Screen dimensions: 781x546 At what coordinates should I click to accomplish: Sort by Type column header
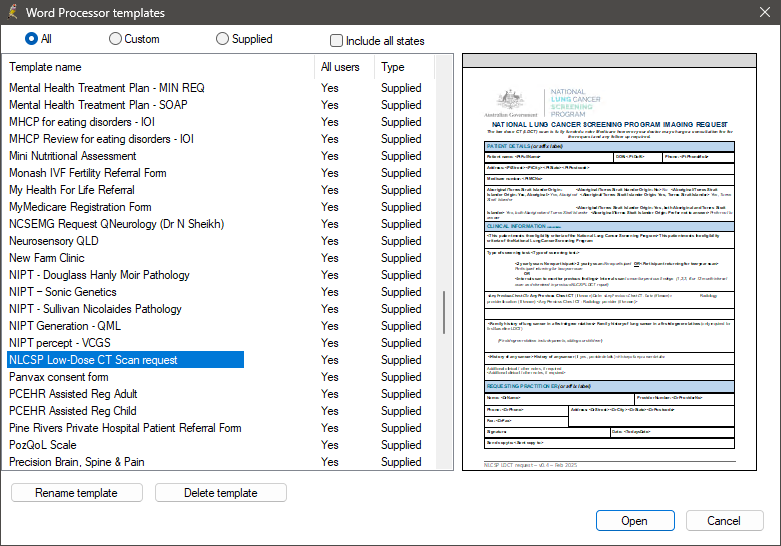tap(393, 67)
